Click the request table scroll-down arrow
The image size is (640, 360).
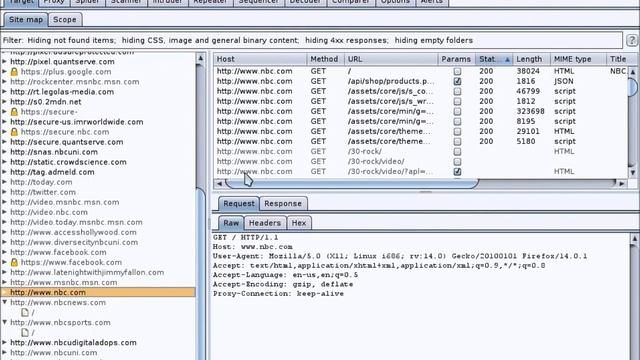coord(633,173)
